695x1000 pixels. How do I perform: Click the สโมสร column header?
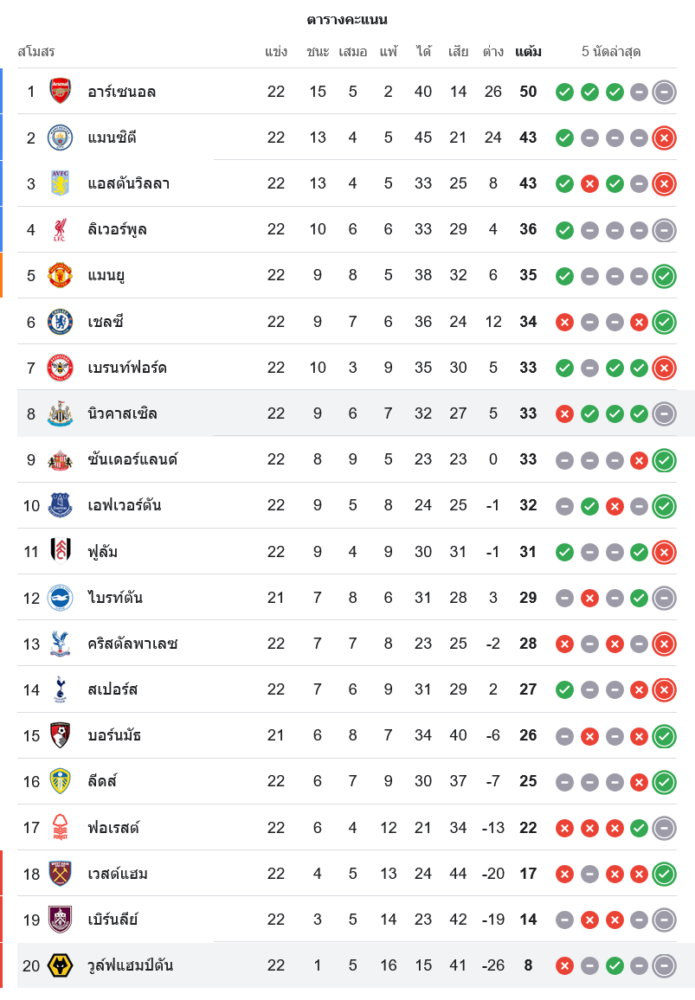point(36,52)
